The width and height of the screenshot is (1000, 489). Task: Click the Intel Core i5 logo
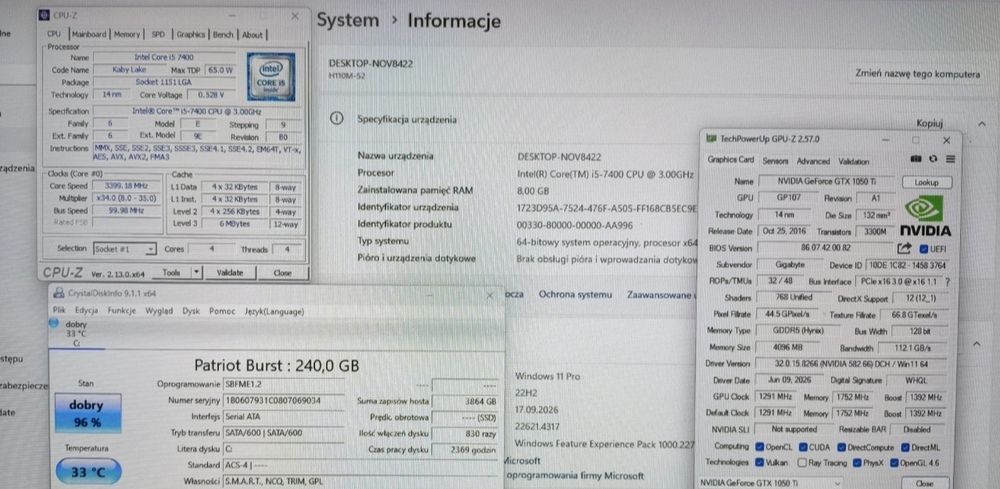pos(271,77)
